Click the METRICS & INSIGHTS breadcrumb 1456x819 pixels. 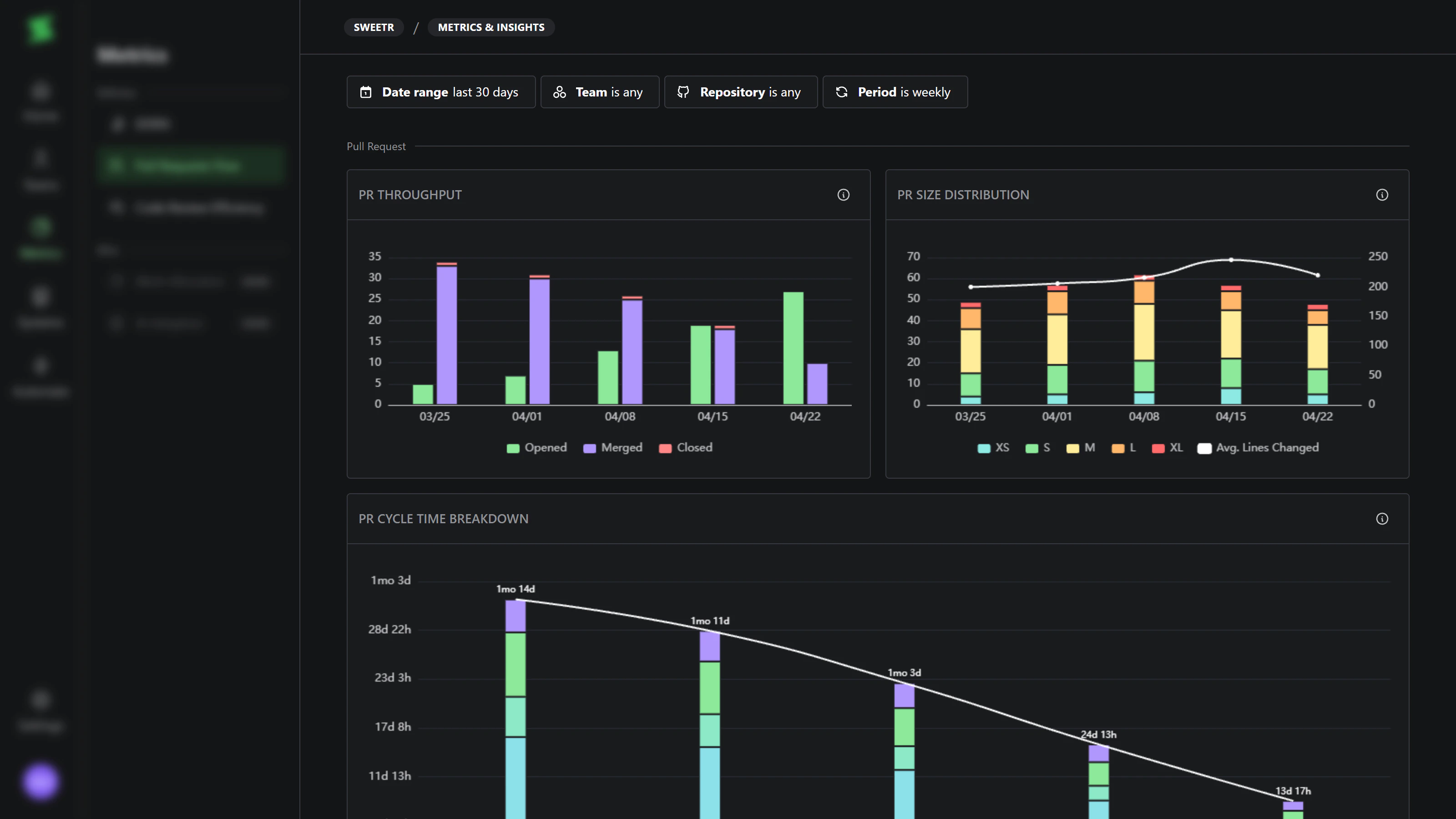pos(490,27)
